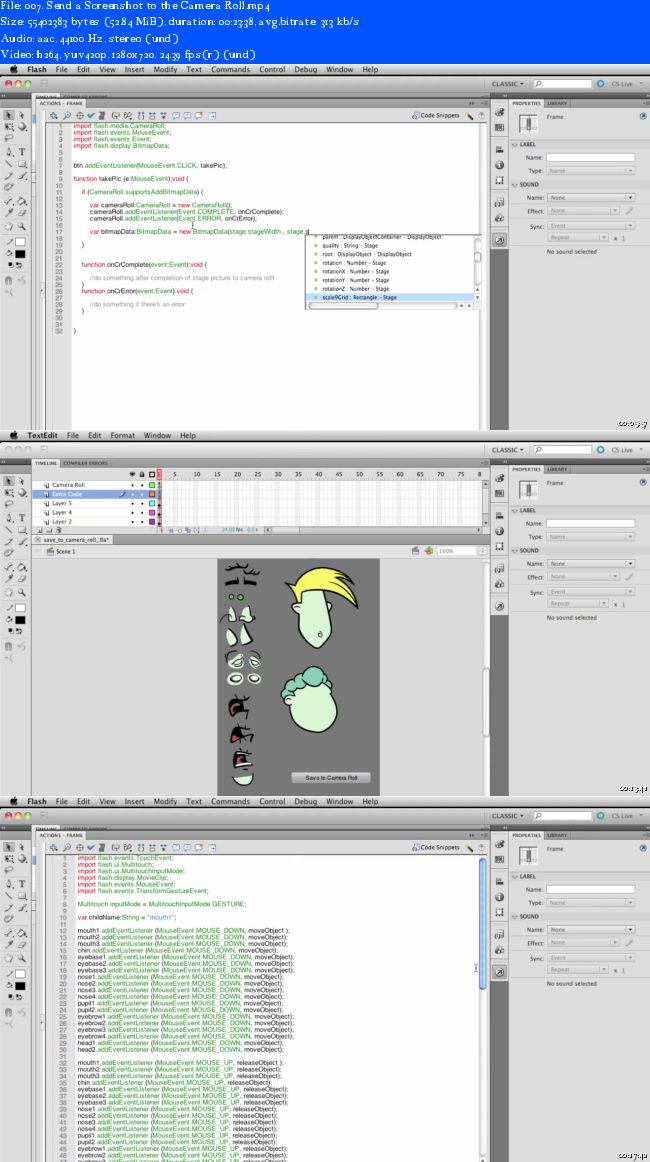The width and height of the screenshot is (650, 1162).
Task: Open the Format menu in the TextEdit menu bar
Action: click(x=123, y=436)
